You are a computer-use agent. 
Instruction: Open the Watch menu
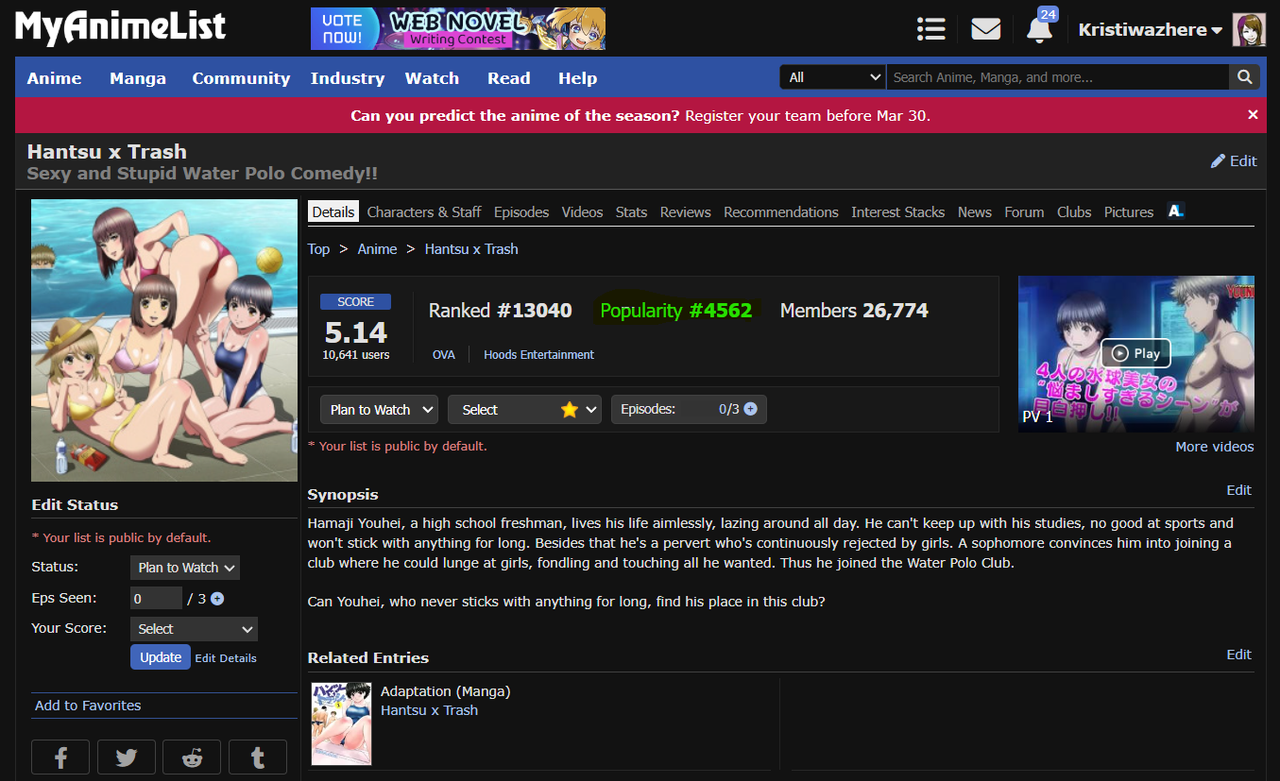(x=432, y=78)
